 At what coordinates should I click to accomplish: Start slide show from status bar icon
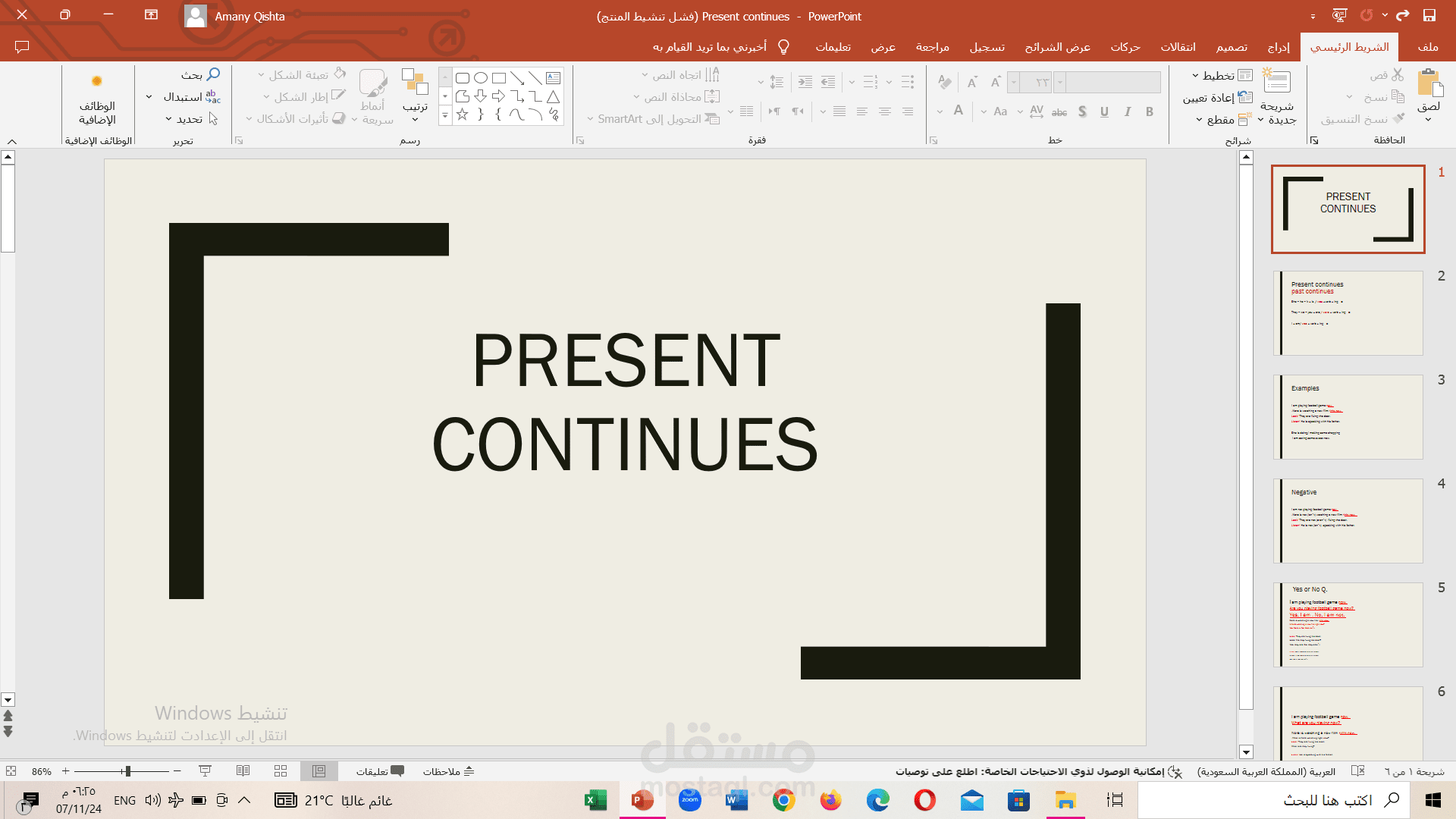(x=205, y=771)
